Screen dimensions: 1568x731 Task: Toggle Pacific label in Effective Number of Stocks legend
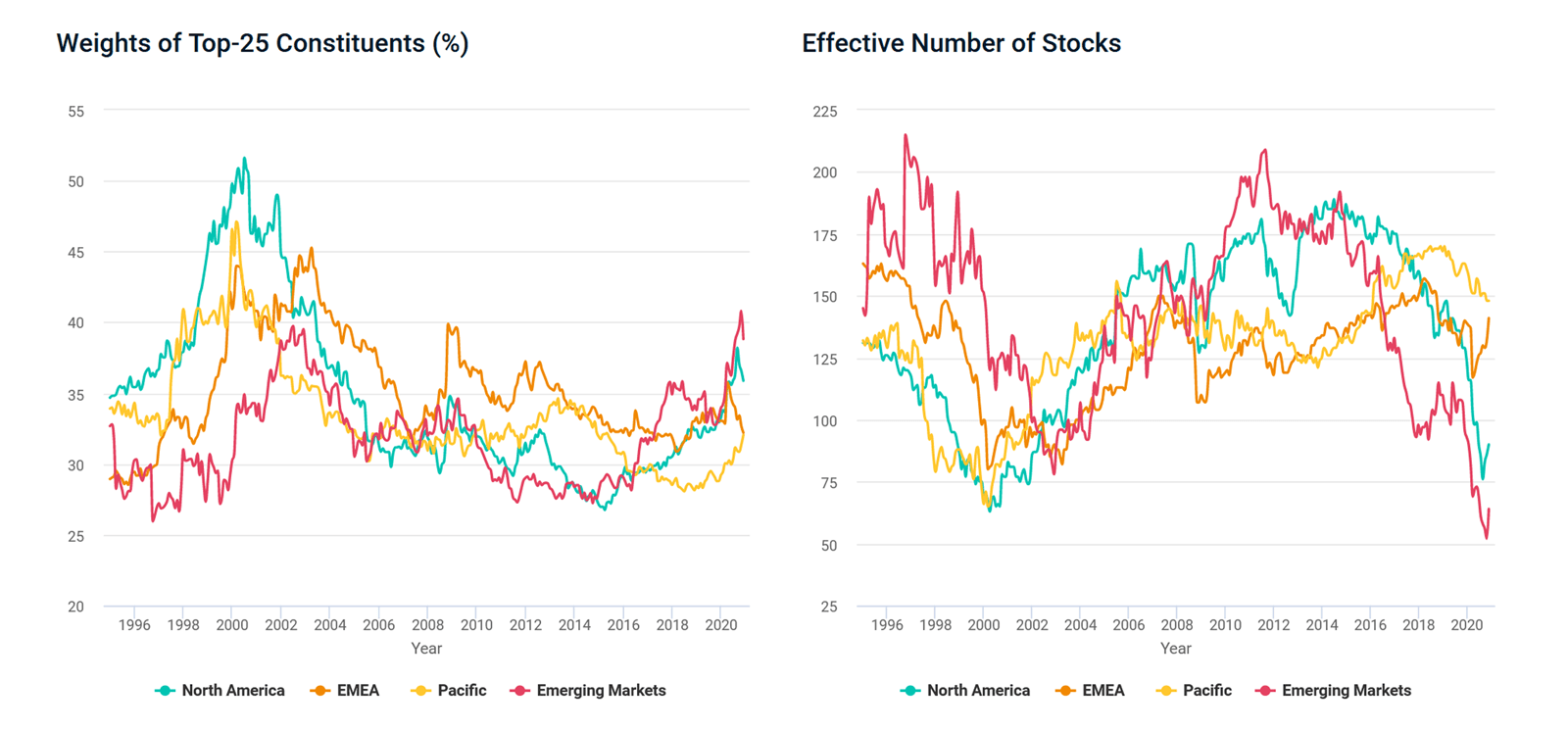1207,691
